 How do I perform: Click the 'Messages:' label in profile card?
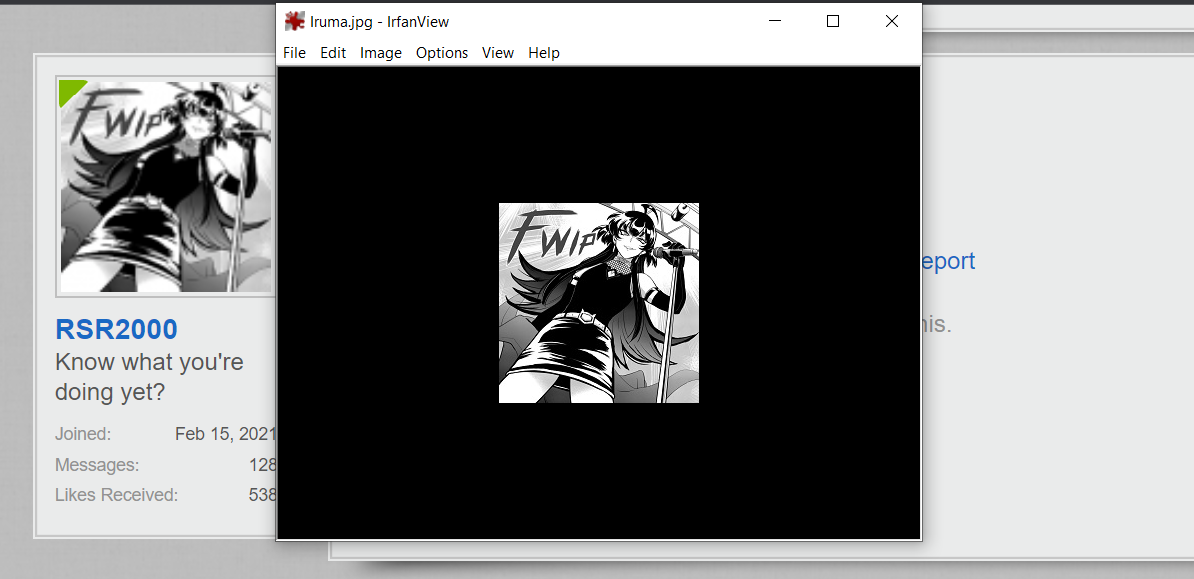(97, 465)
